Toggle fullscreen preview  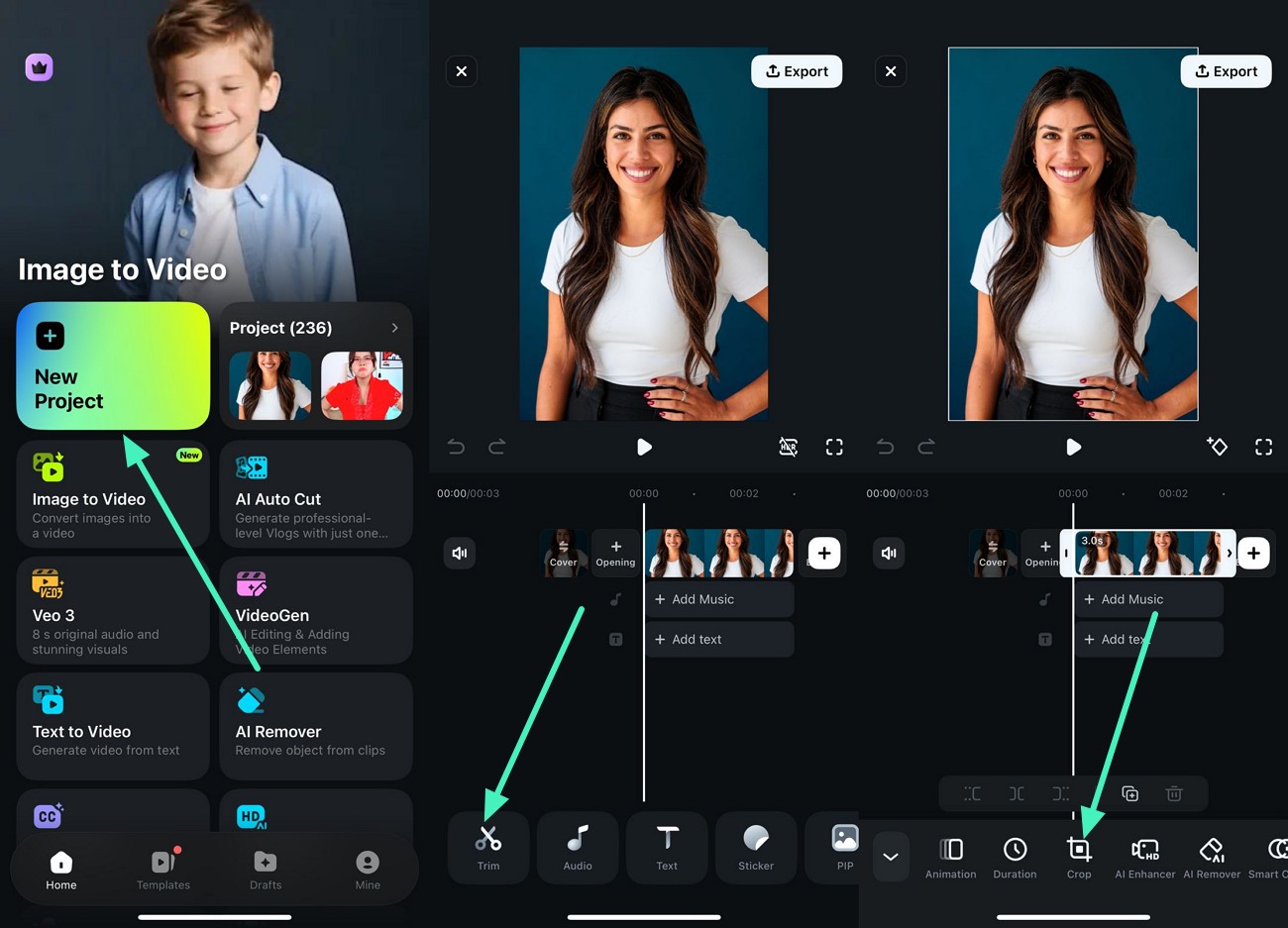pos(833,447)
